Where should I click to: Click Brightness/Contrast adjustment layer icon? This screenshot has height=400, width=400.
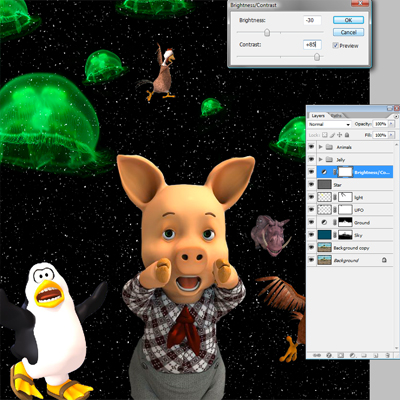pos(324,172)
